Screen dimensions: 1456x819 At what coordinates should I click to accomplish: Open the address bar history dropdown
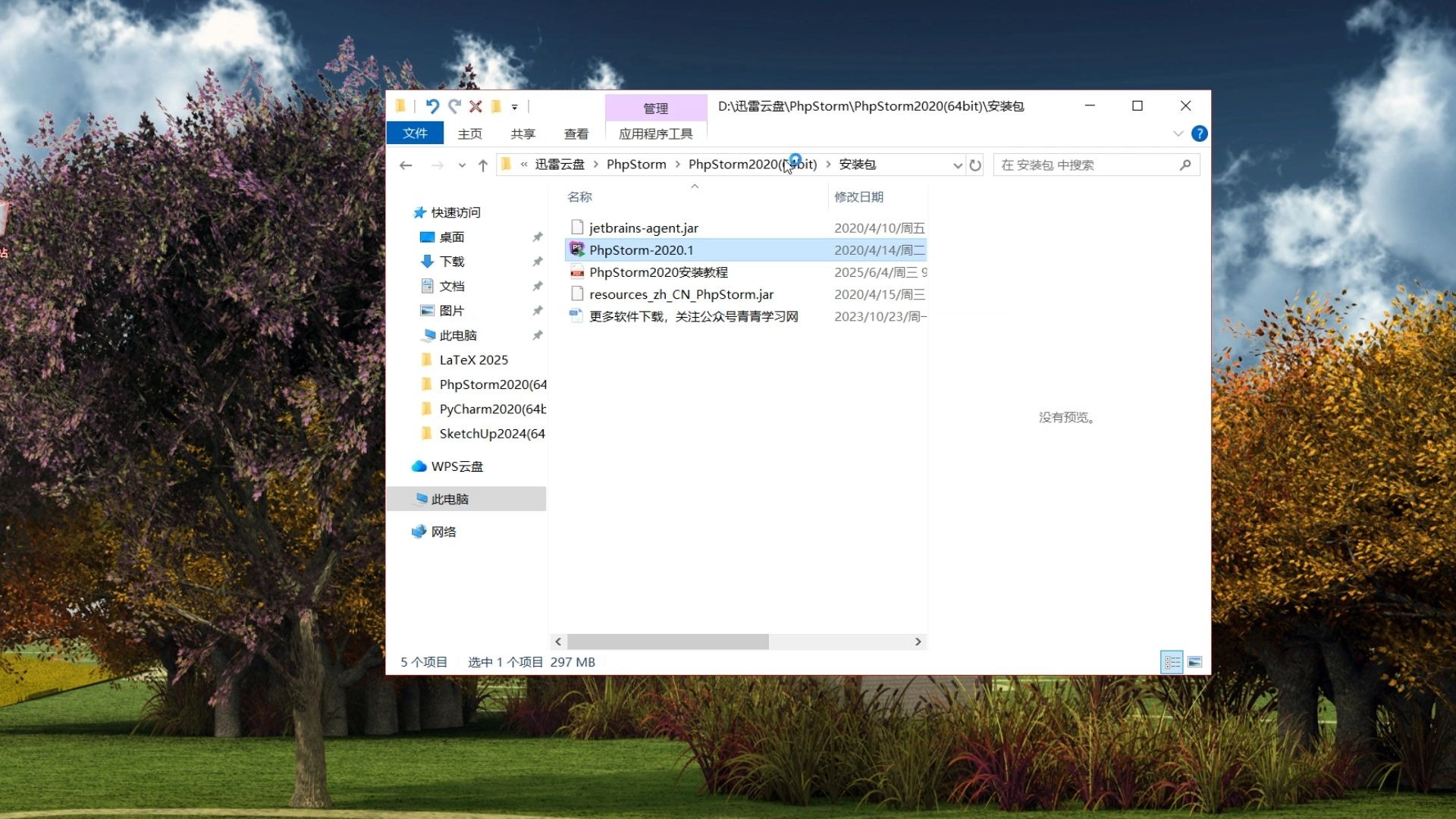[x=957, y=165]
